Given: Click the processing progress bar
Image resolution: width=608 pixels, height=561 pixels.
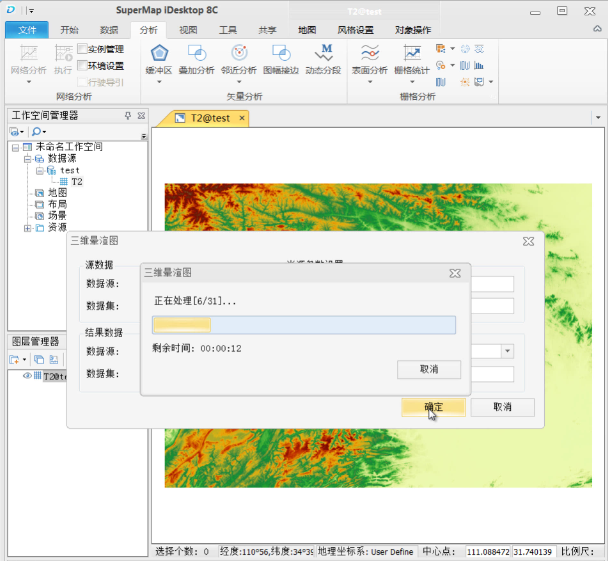Looking at the screenshot, I should (304, 325).
